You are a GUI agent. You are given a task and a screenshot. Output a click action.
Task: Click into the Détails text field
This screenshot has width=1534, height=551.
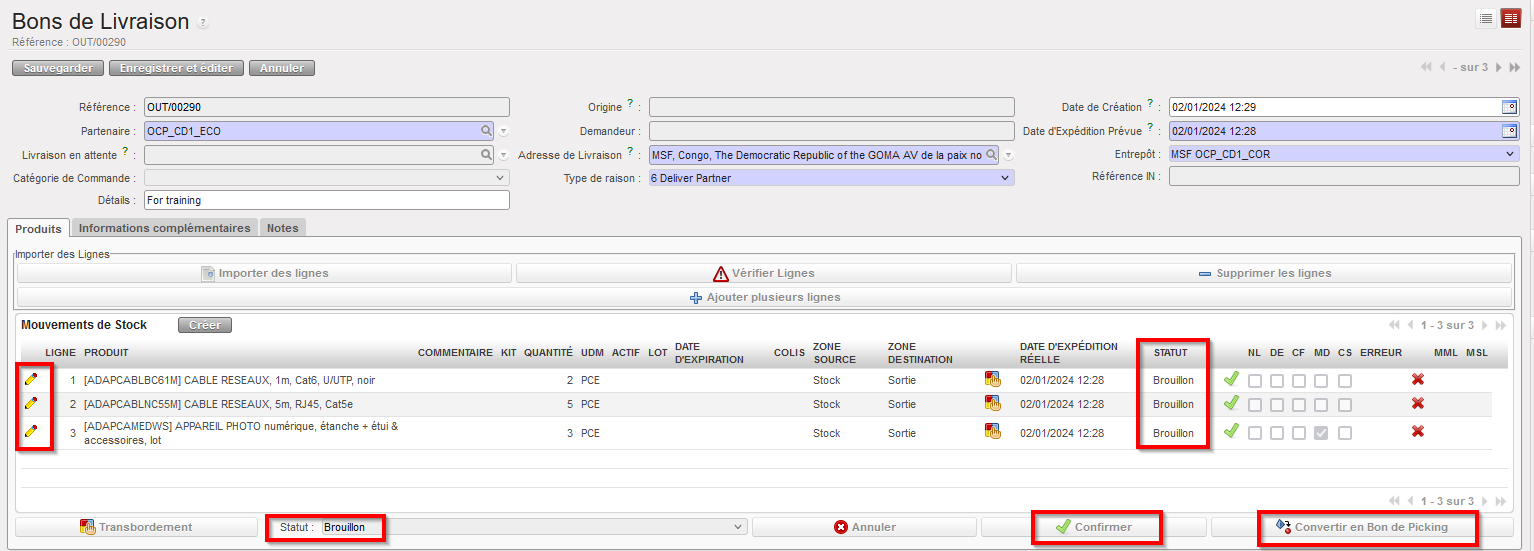pos(327,200)
